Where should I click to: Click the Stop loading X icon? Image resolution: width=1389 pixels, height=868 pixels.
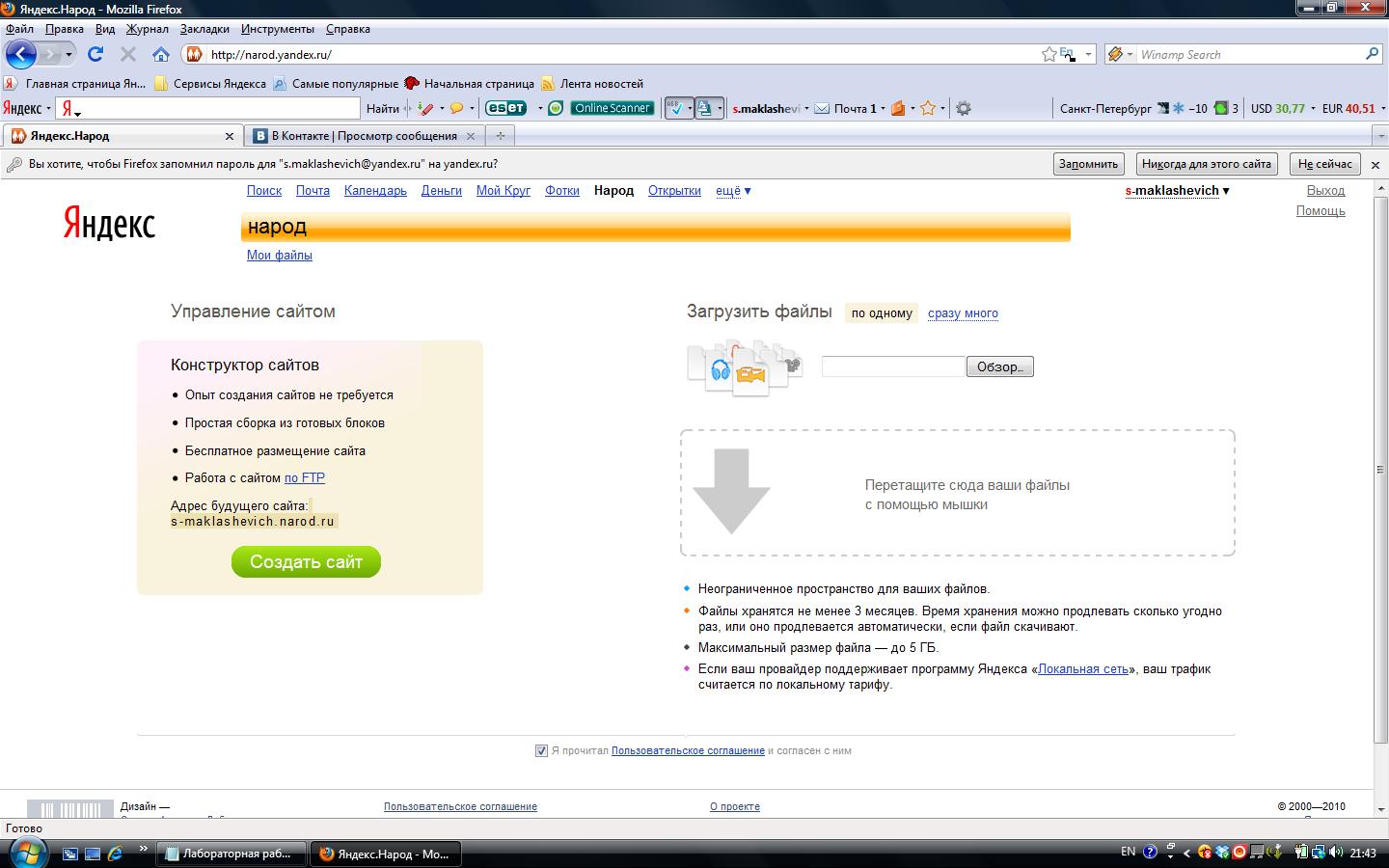point(127,54)
